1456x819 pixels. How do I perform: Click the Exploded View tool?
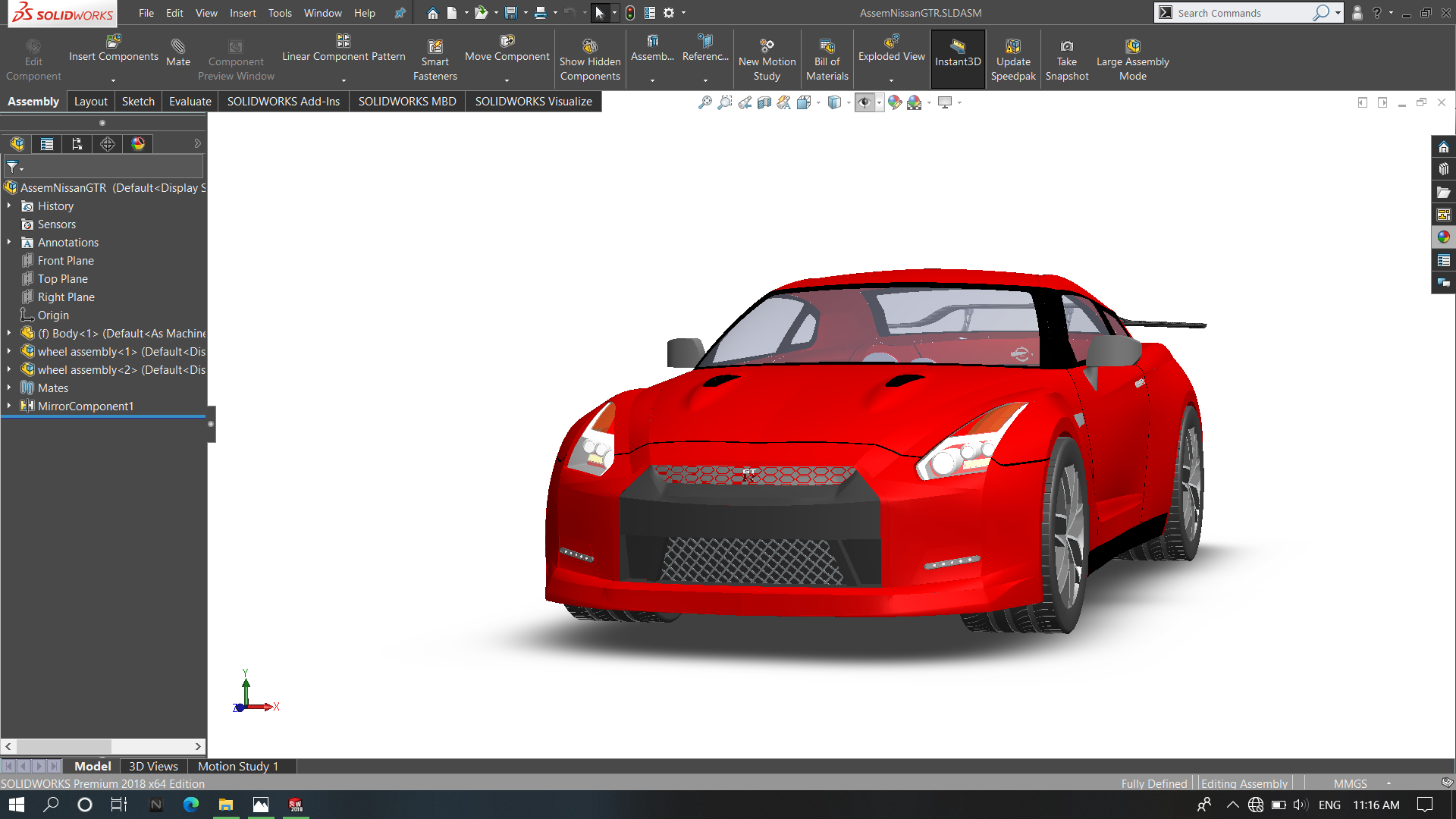pyautogui.click(x=892, y=49)
